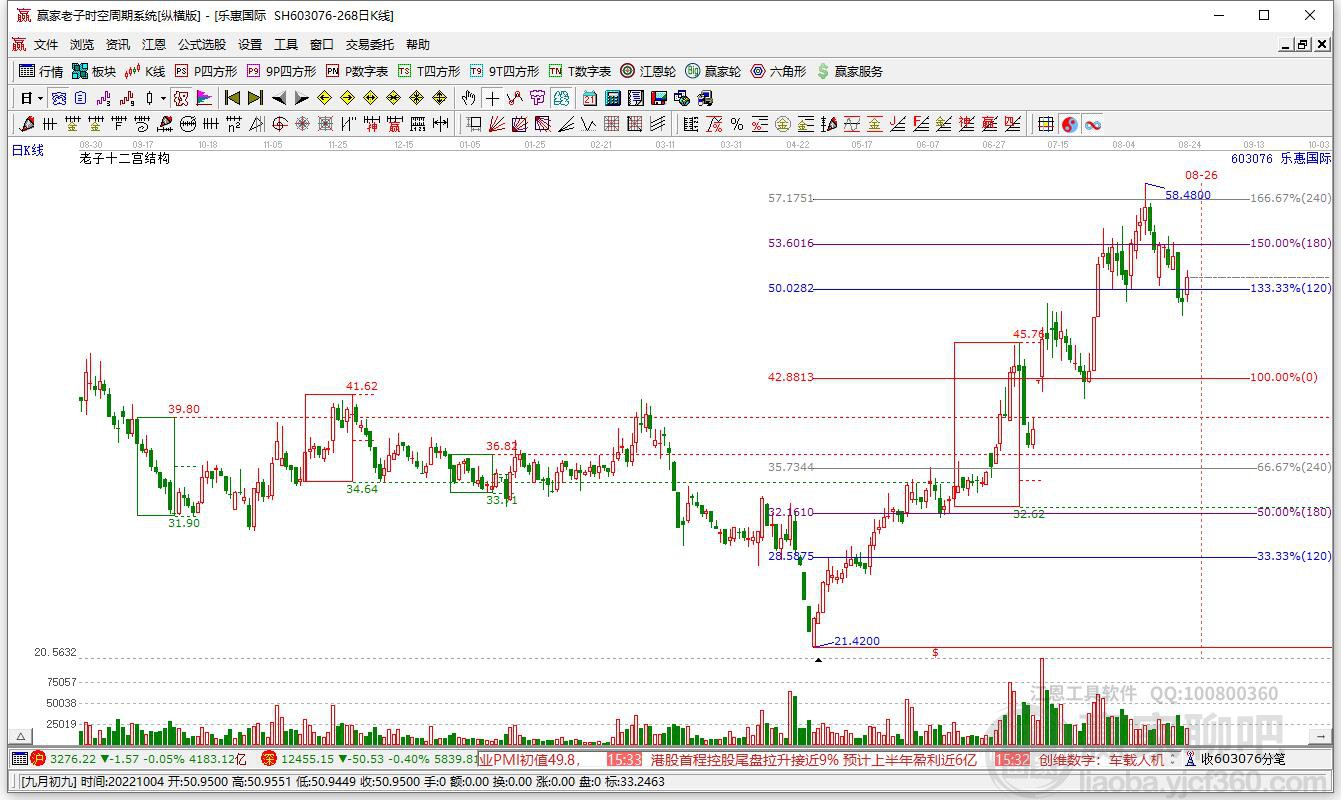Open the 9P四方形 tool
Image resolution: width=1341 pixels, height=800 pixels.
pyautogui.click(x=282, y=71)
